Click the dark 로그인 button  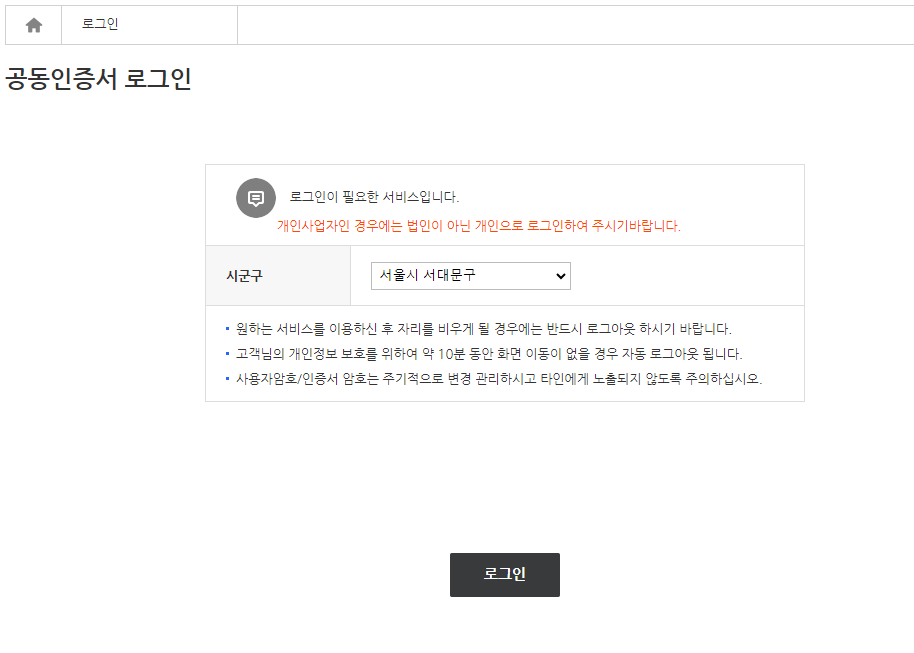click(505, 575)
